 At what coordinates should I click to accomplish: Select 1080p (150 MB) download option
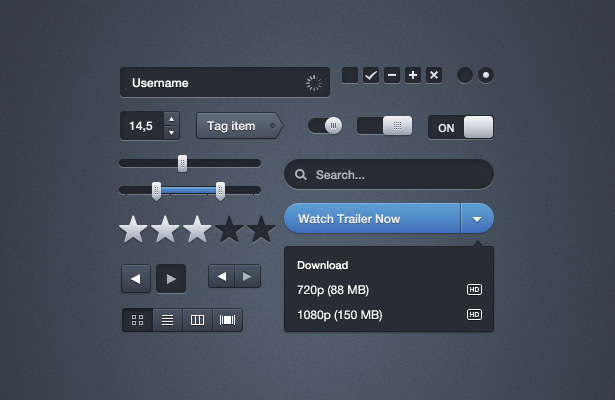[389, 315]
